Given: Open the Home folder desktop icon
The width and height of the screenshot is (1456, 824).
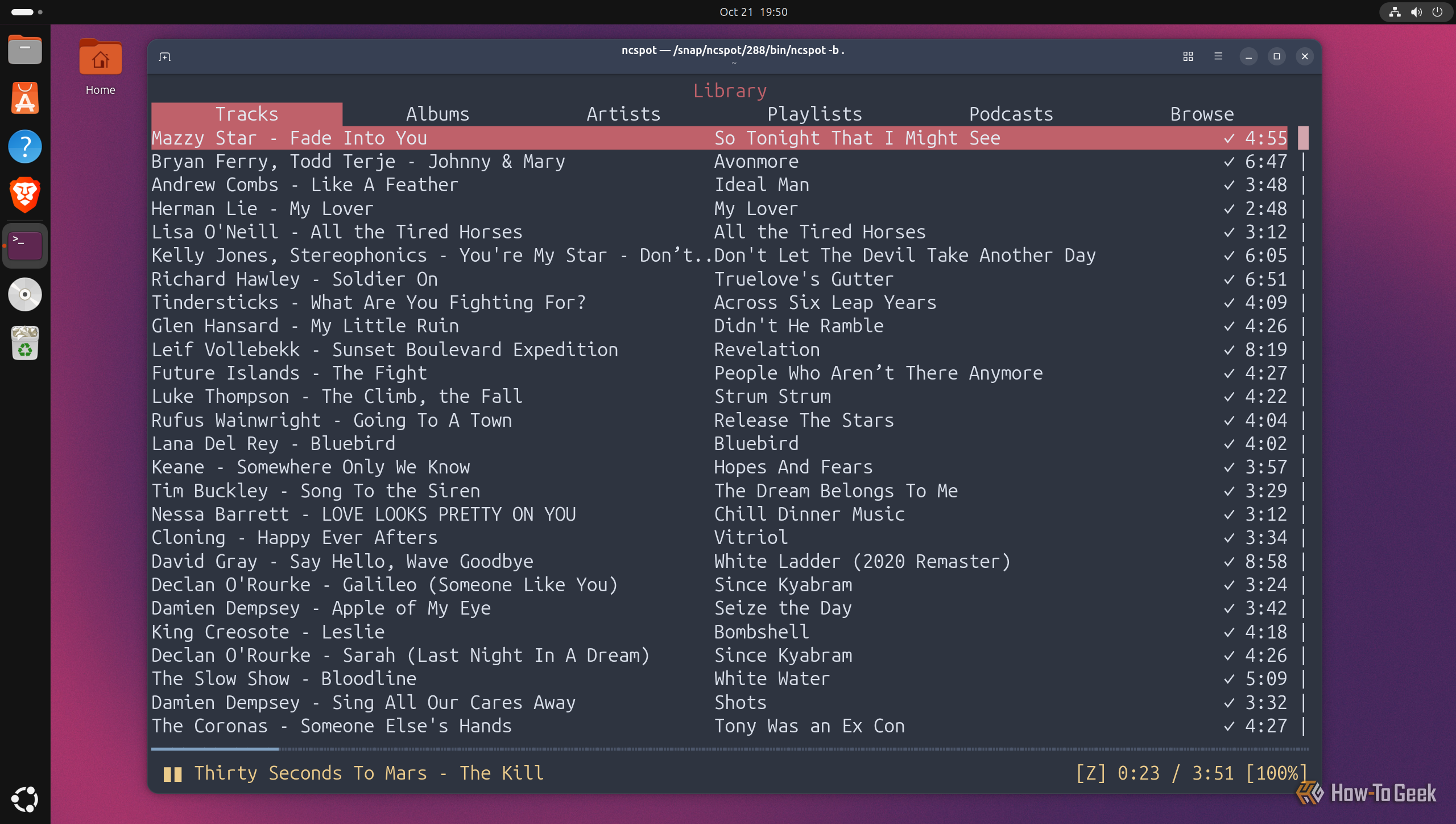Looking at the screenshot, I should tap(101, 67).
